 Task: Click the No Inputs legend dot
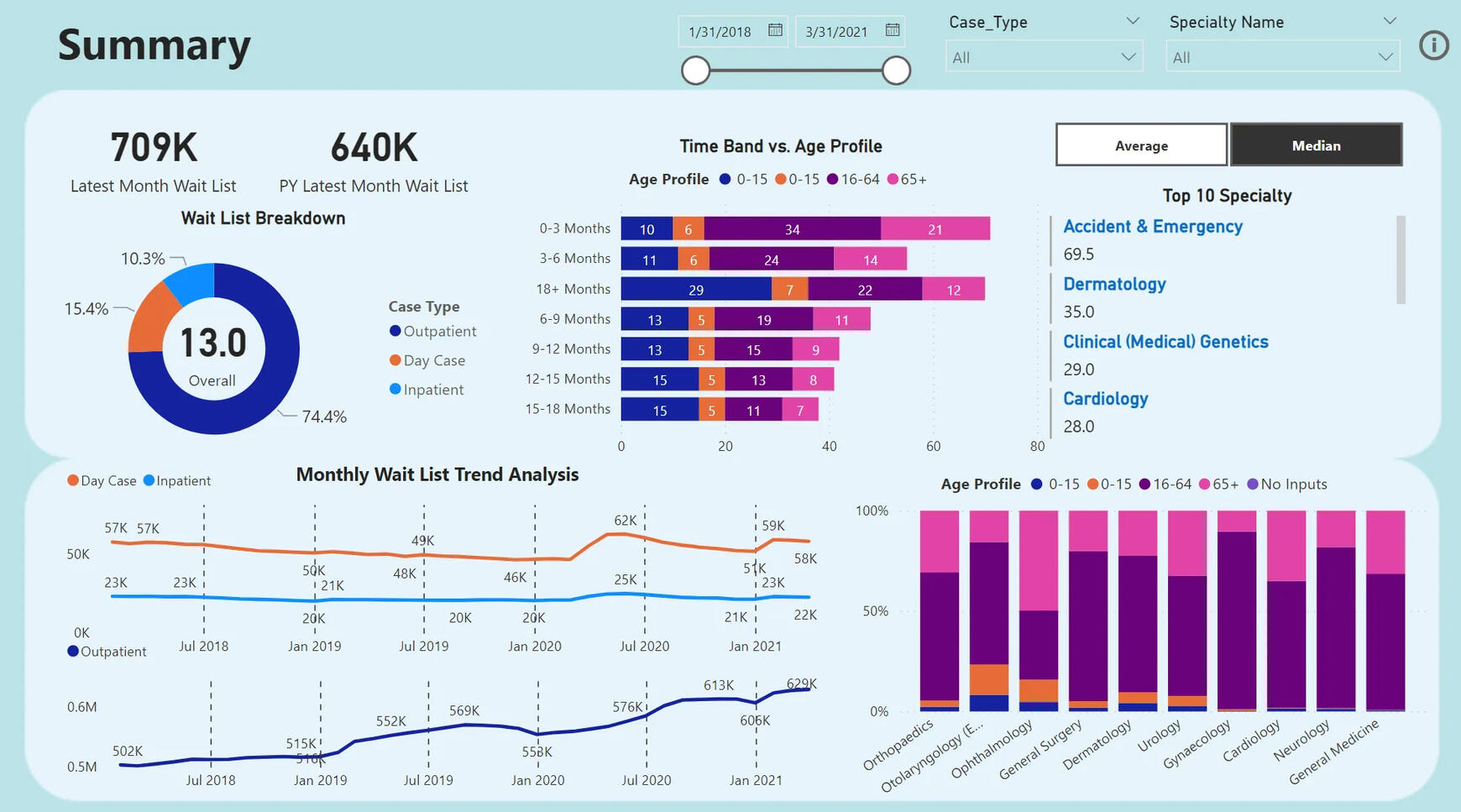(1253, 485)
